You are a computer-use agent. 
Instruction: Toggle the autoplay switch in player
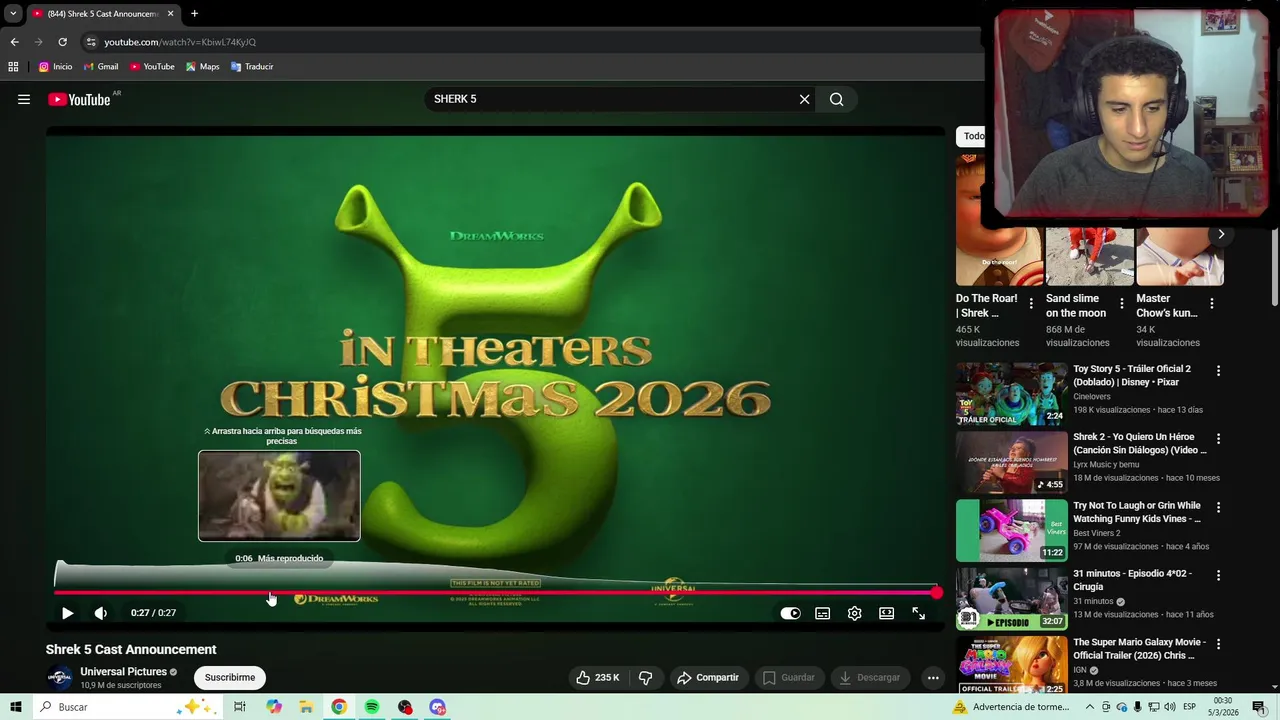pyautogui.click(x=790, y=613)
